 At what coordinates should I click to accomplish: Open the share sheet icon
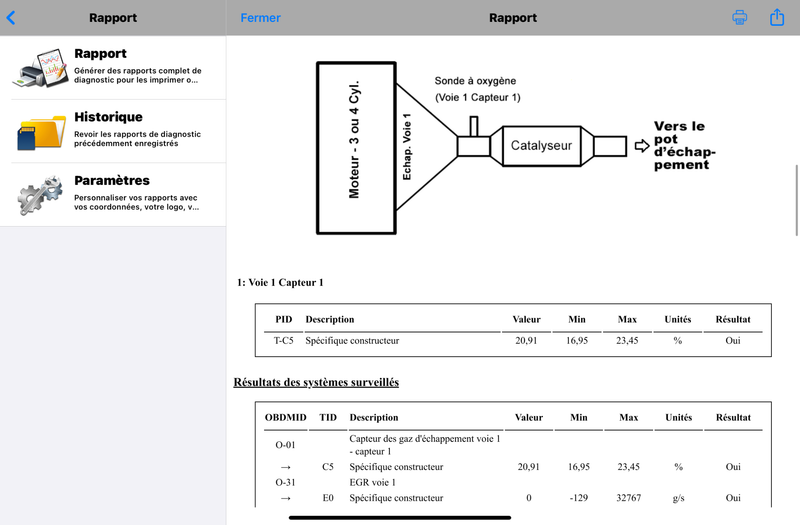777,18
